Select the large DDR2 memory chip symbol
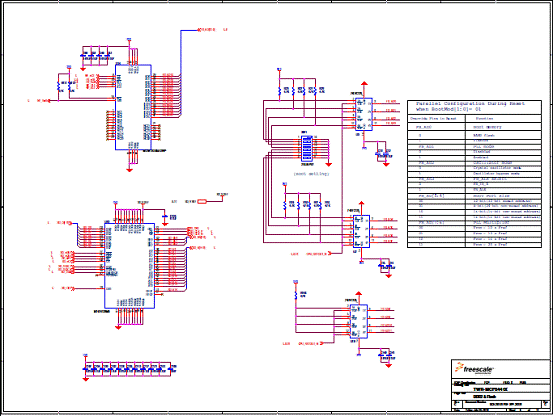Viewport: 553px width, 416px height. tap(129, 265)
